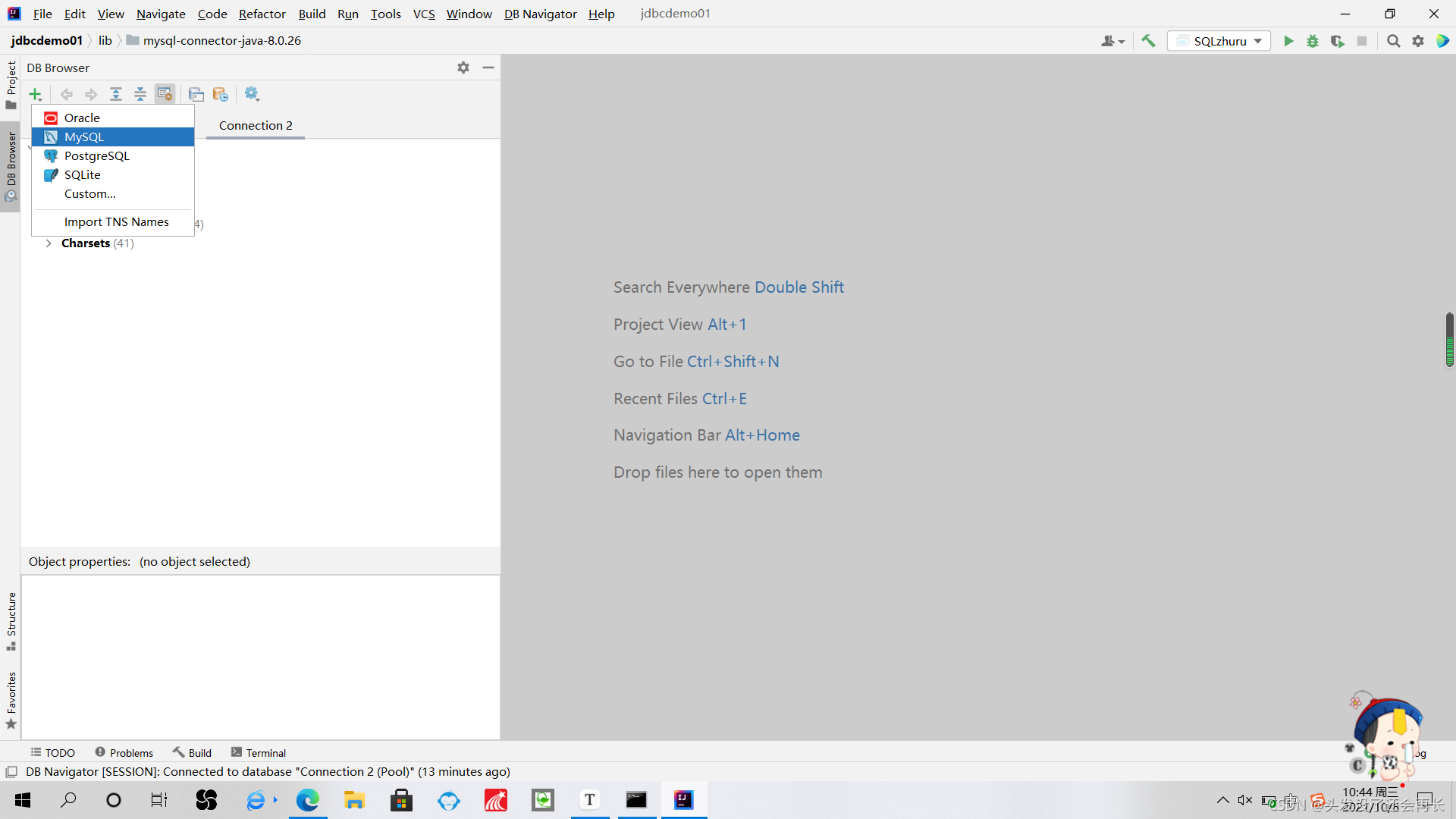Open the Problems tool window
Image resolution: width=1456 pixels, height=819 pixels.
coord(124,752)
